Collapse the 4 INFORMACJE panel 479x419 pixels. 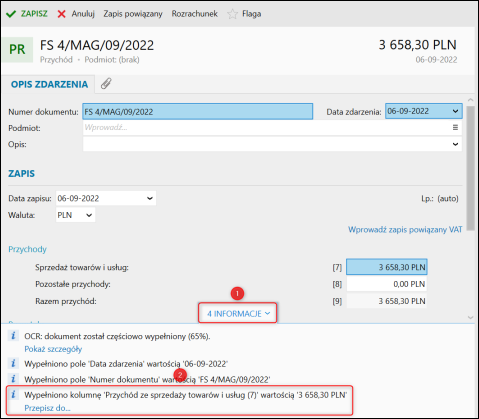[x=238, y=314]
